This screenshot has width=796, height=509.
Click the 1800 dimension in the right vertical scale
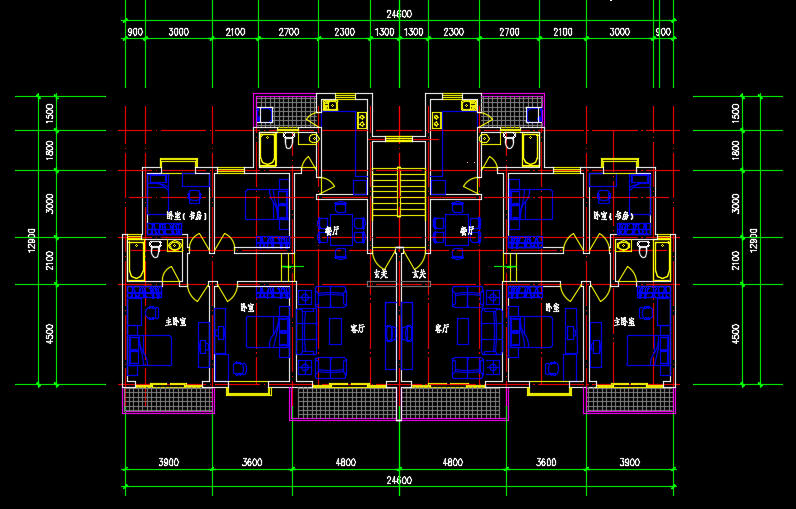click(x=736, y=150)
